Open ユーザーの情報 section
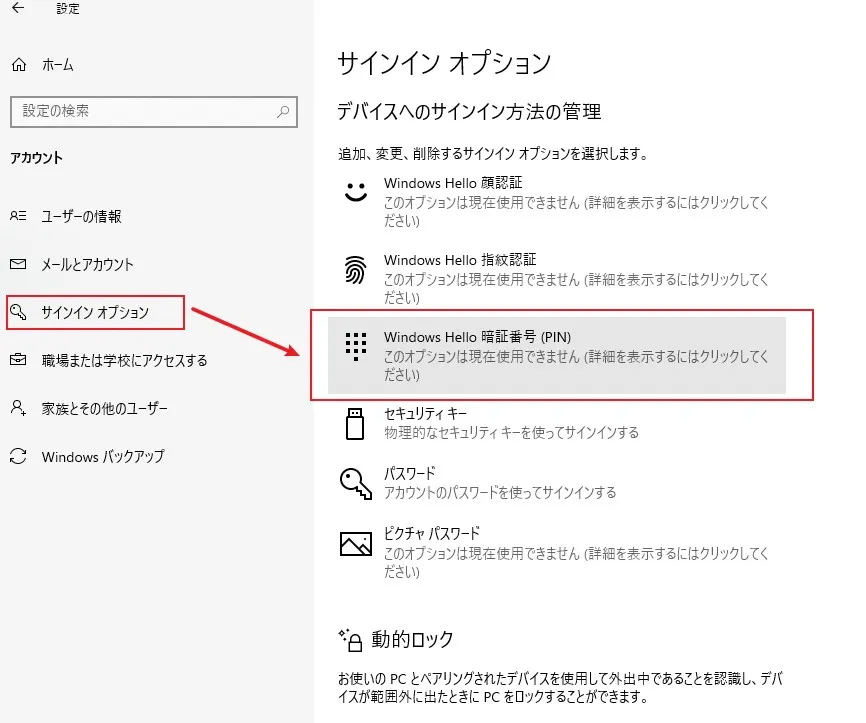Image resolution: width=866 pixels, height=723 pixels. click(81, 216)
